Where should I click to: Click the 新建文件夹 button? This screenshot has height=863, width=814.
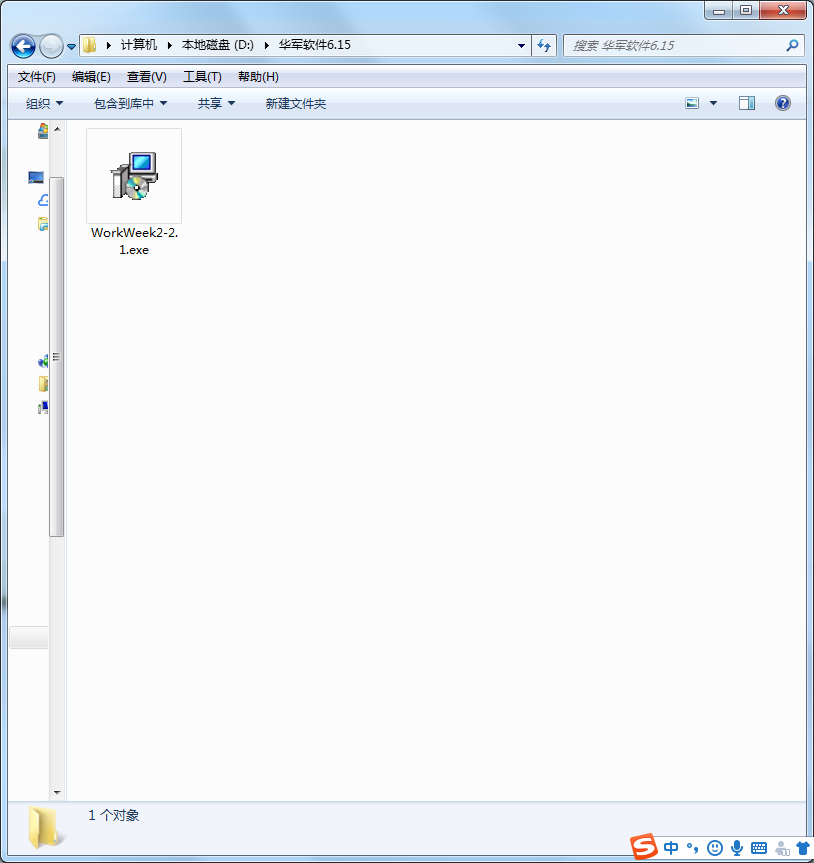(296, 103)
